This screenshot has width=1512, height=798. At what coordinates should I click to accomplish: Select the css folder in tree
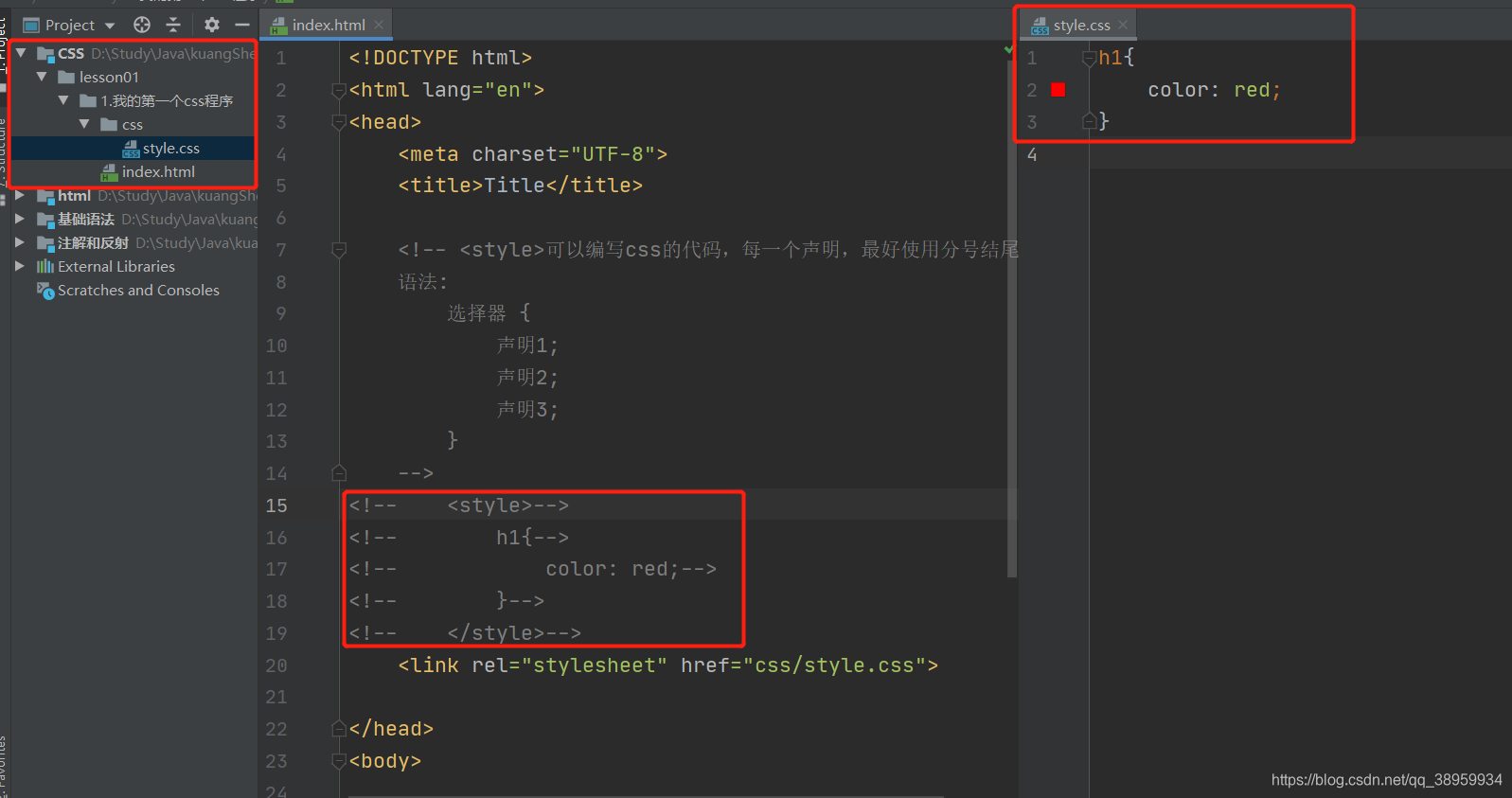point(133,125)
